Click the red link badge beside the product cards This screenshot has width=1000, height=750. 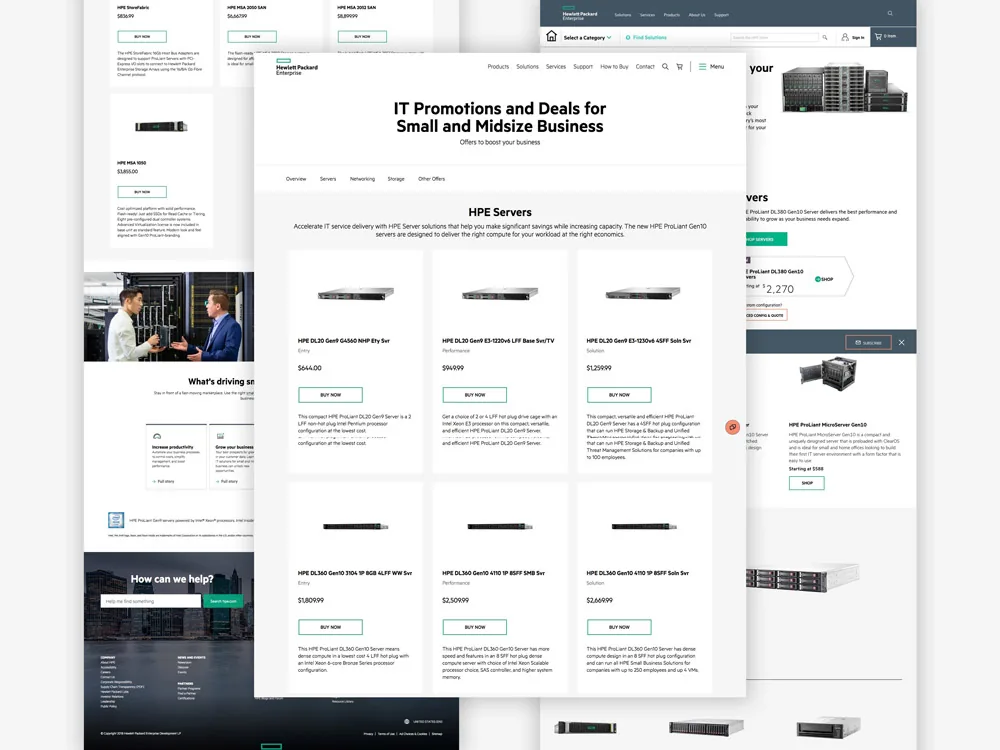click(732, 427)
